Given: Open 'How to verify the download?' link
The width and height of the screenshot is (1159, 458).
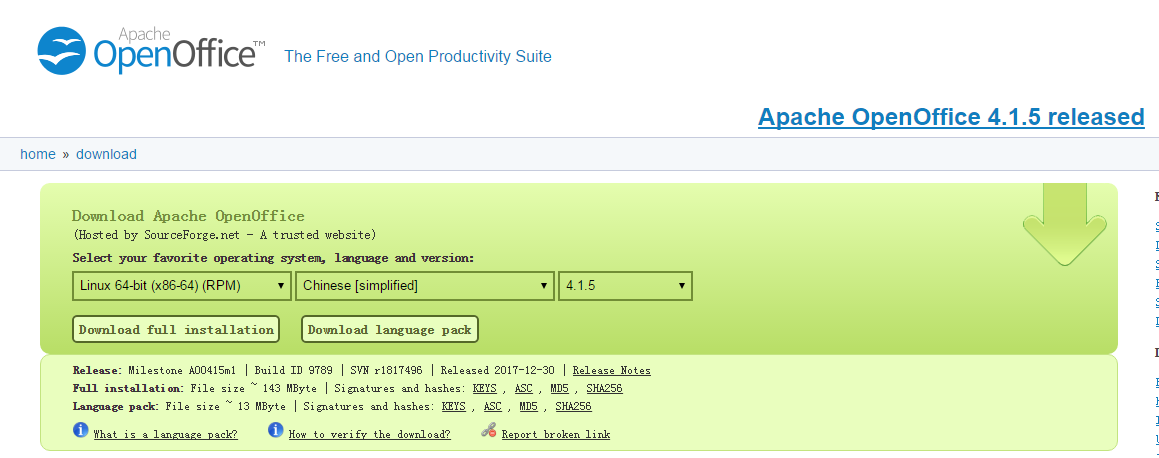Looking at the screenshot, I should pyautogui.click(x=370, y=434).
